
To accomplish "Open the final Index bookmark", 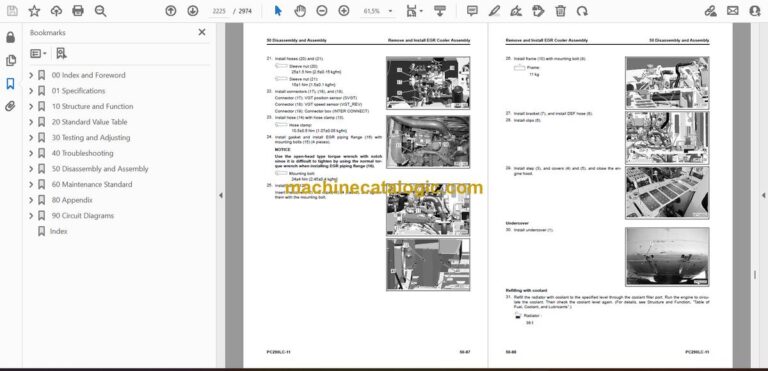I will 58,231.
